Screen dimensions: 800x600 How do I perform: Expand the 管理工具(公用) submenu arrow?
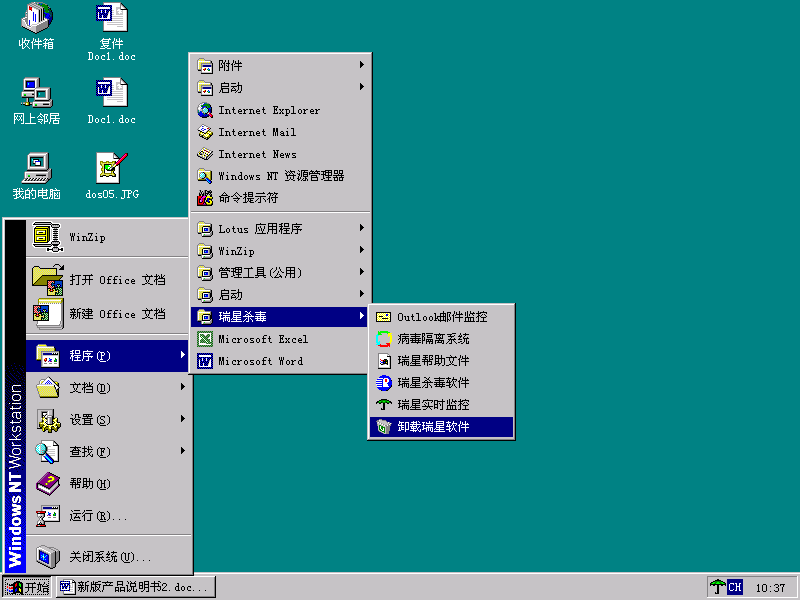click(x=362, y=272)
